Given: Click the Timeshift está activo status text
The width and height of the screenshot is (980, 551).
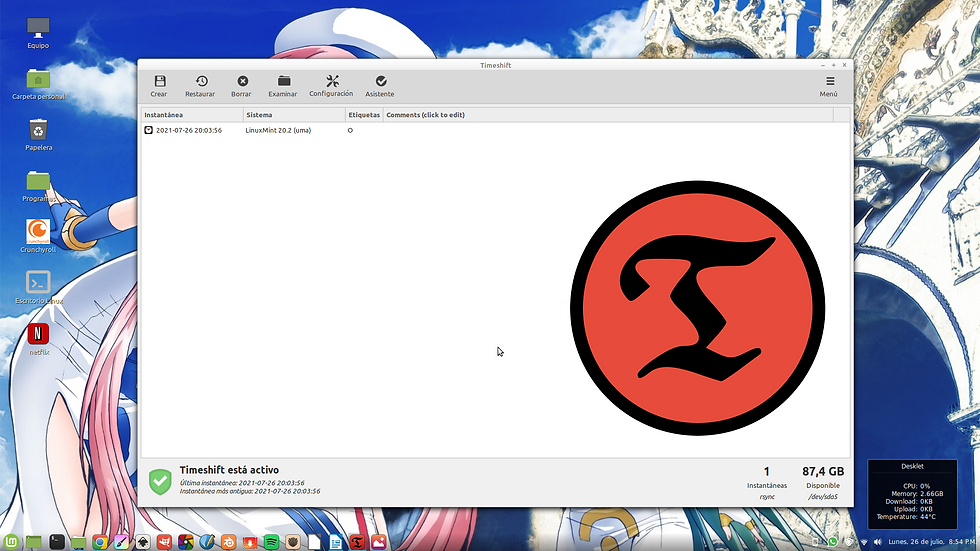Looking at the screenshot, I should 229,470.
